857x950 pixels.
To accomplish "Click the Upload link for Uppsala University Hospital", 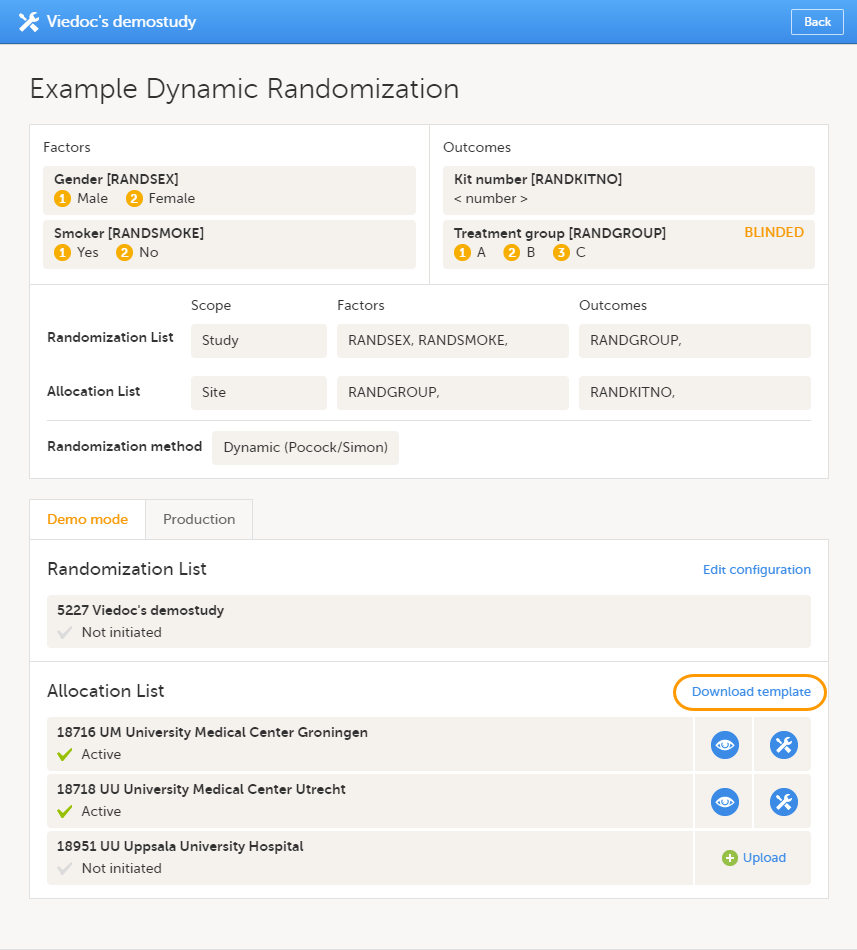I will 764,858.
